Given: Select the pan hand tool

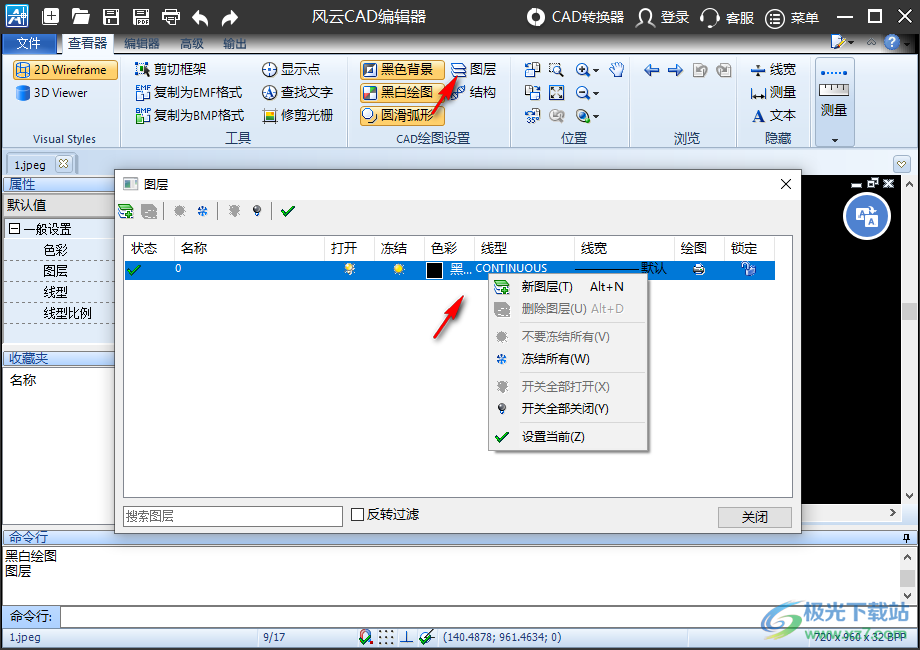Looking at the screenshot, I should pos(616,70).
